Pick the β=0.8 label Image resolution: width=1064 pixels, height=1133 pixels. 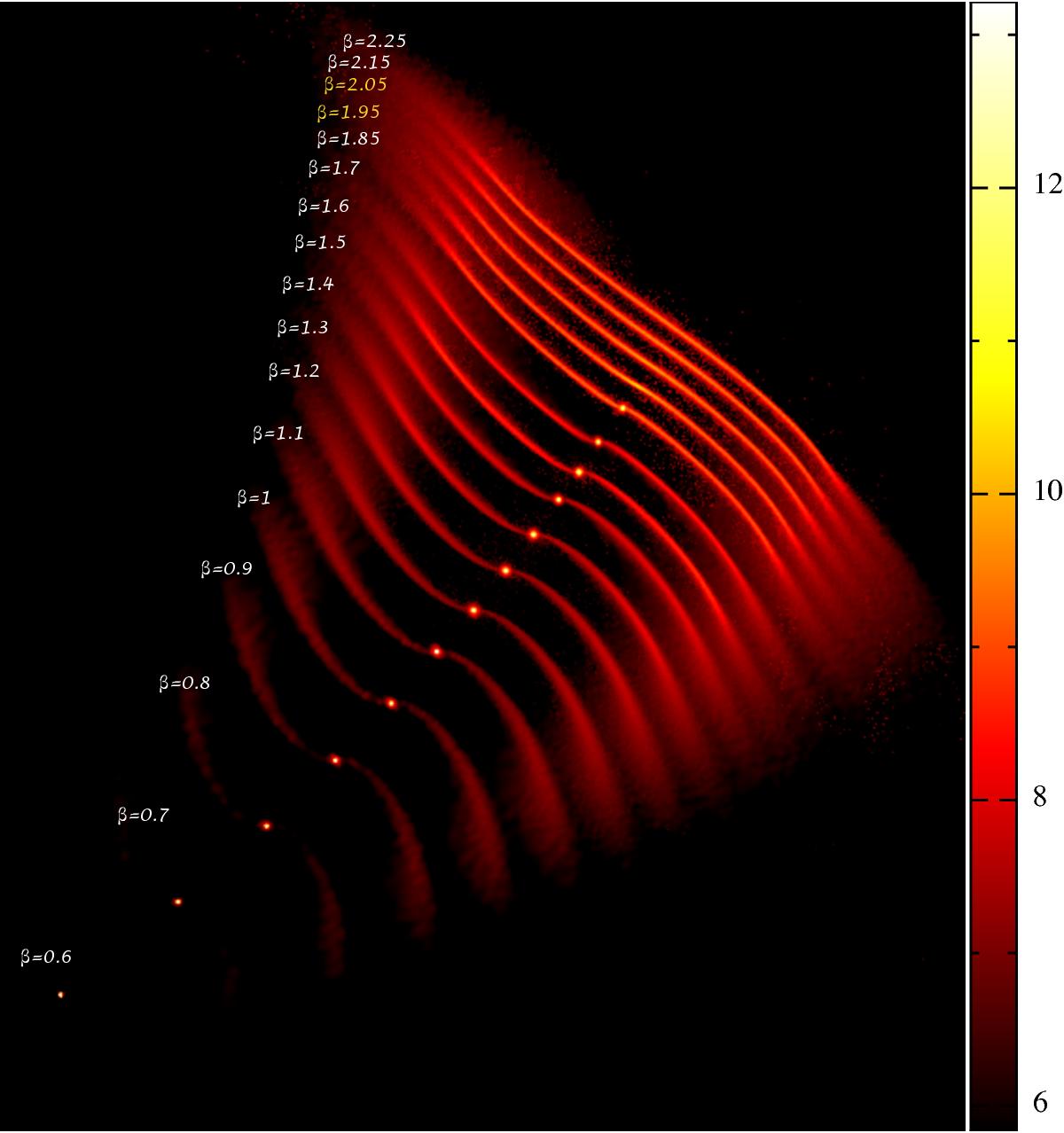[184, 684]
